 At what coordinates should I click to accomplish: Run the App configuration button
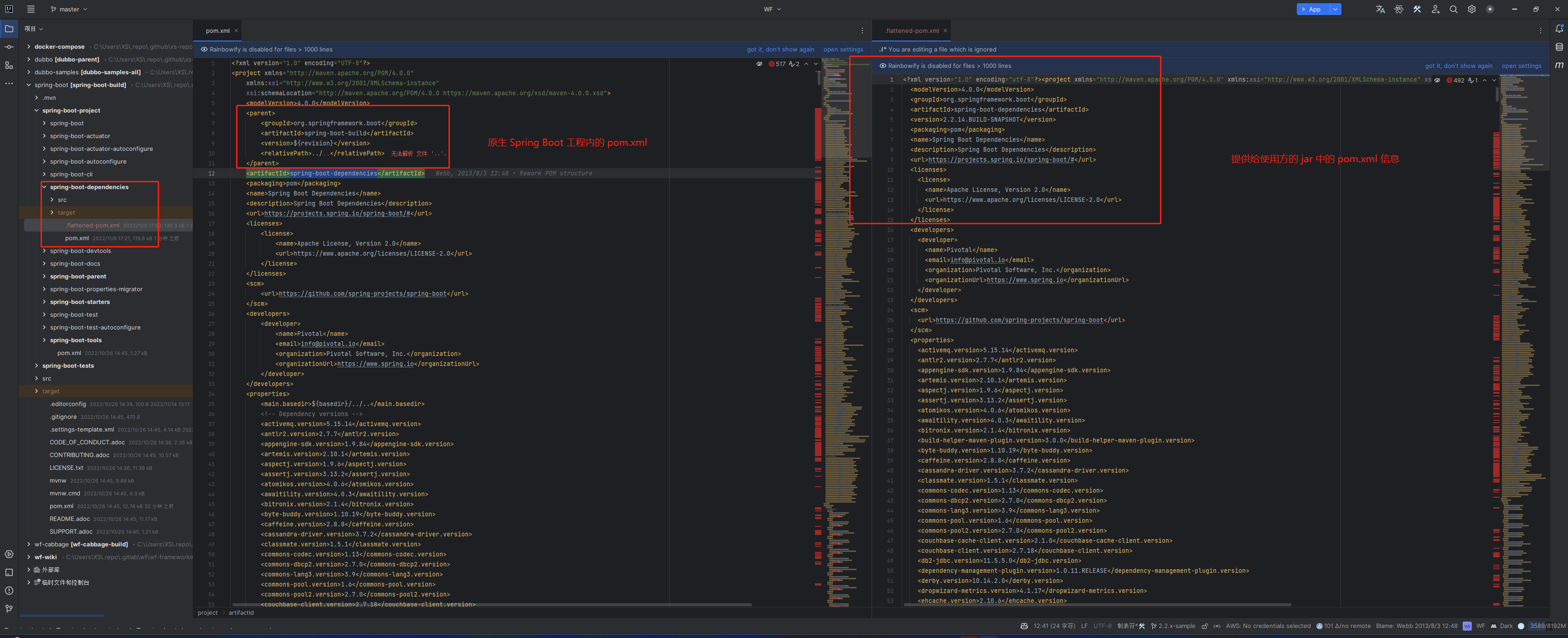pos(1312,9)
